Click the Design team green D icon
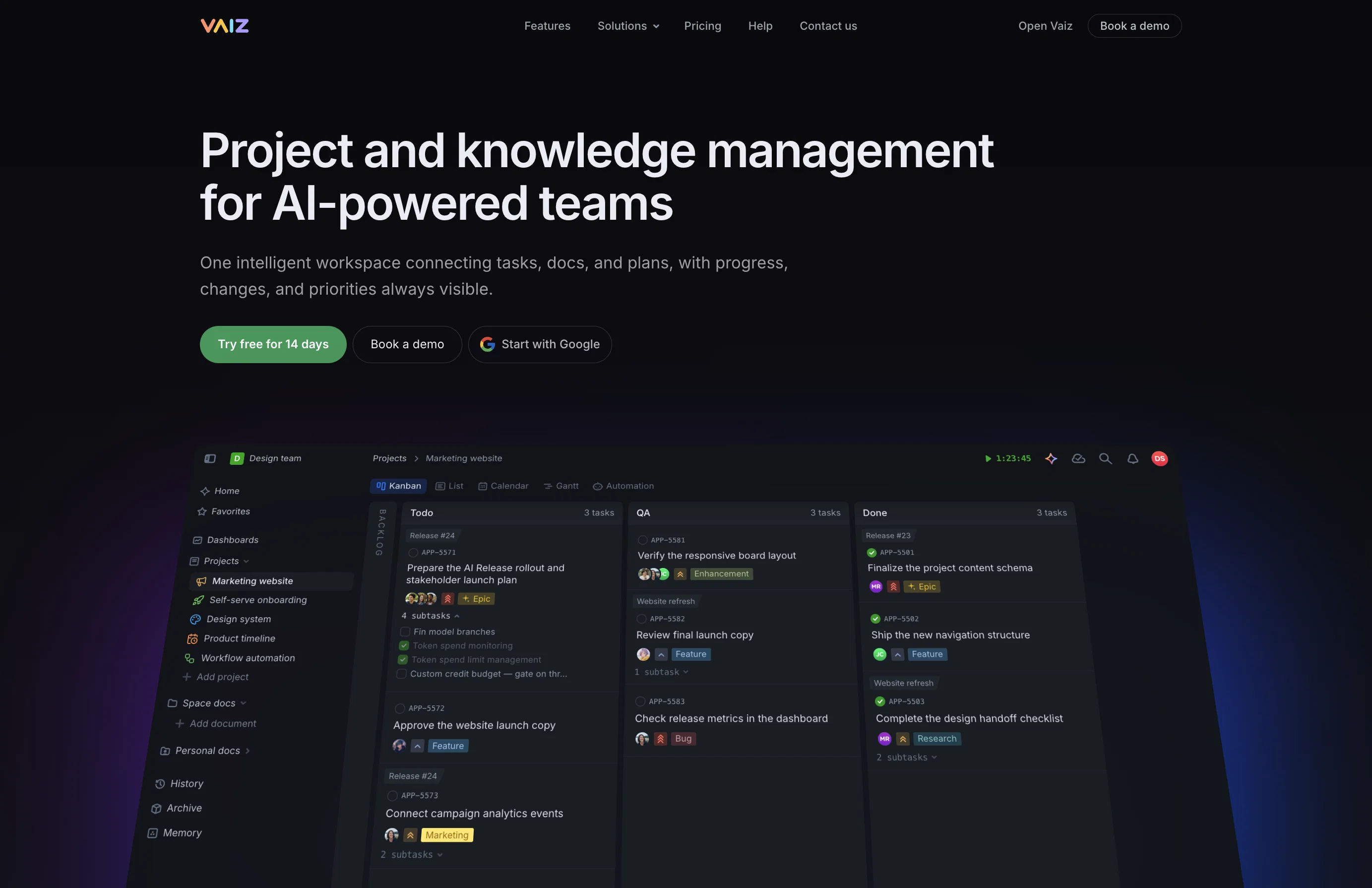This screenshot has height=888, width=1372. 237,458
